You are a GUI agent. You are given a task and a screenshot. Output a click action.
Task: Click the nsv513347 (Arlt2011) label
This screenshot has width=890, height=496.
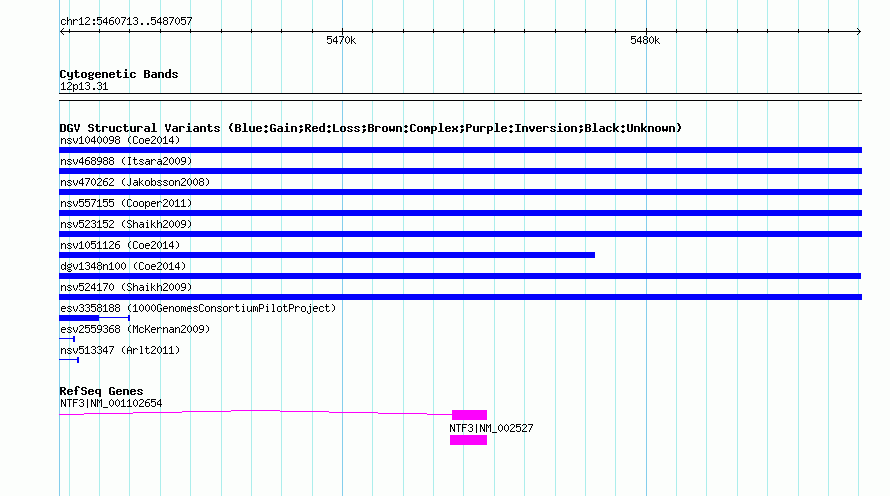(120, 350)
